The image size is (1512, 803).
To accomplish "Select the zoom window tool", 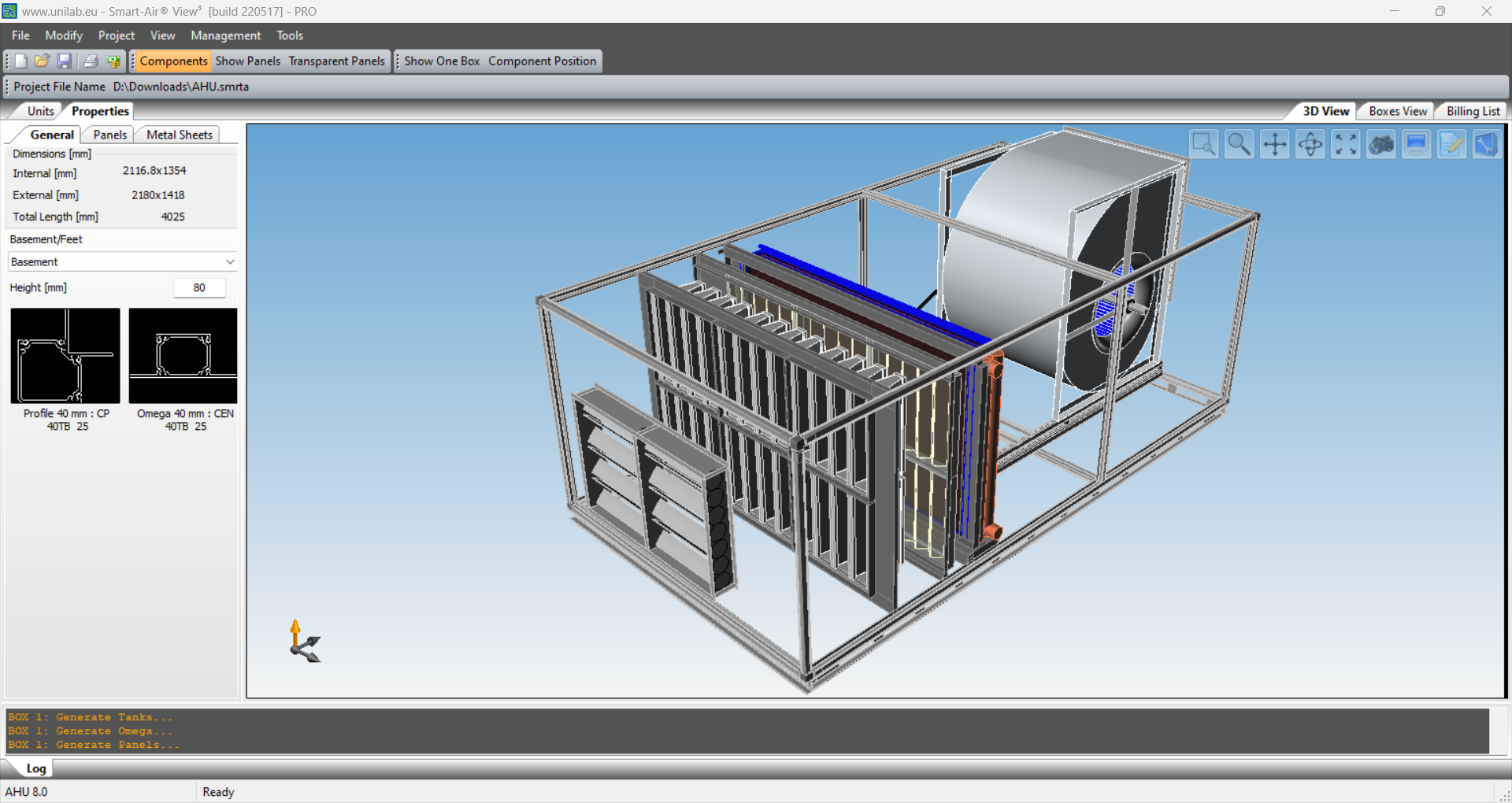I will pyautogui.click(x=1204, y=143).
